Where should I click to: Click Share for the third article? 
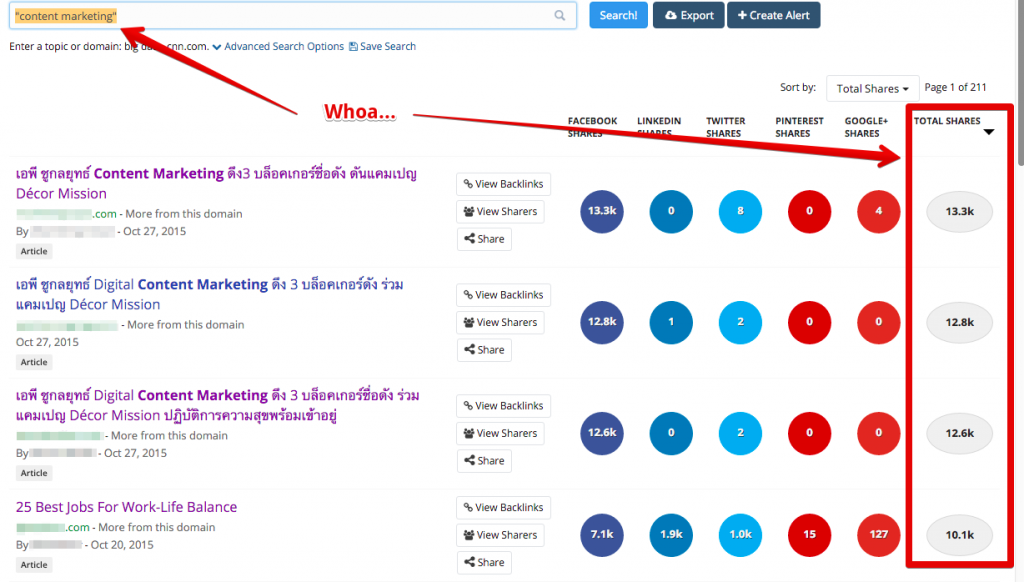484,461
